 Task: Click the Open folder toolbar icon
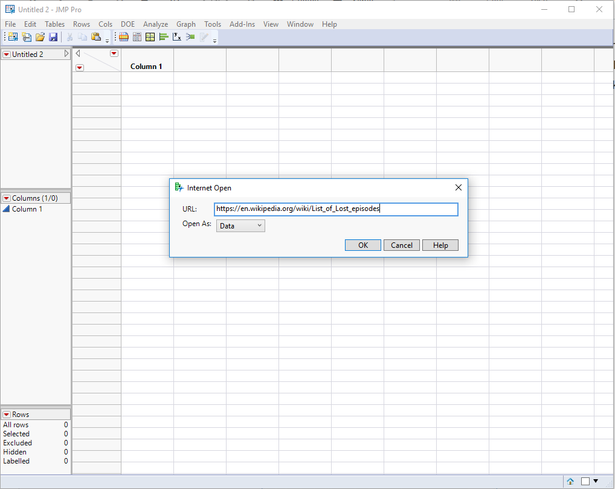coord(40,37)
